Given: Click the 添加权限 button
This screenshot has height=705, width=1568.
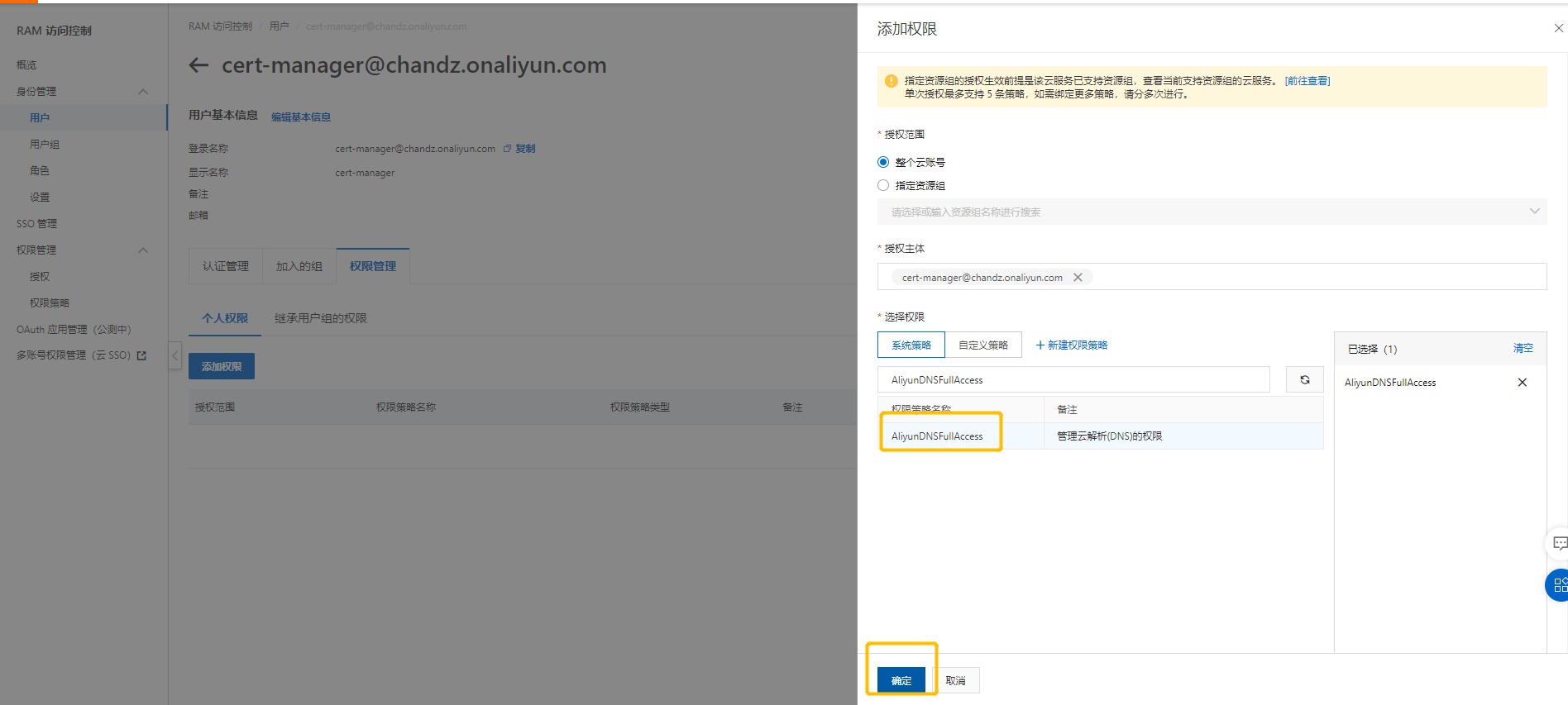Looking at the screenshot, I should pos(222,366).
